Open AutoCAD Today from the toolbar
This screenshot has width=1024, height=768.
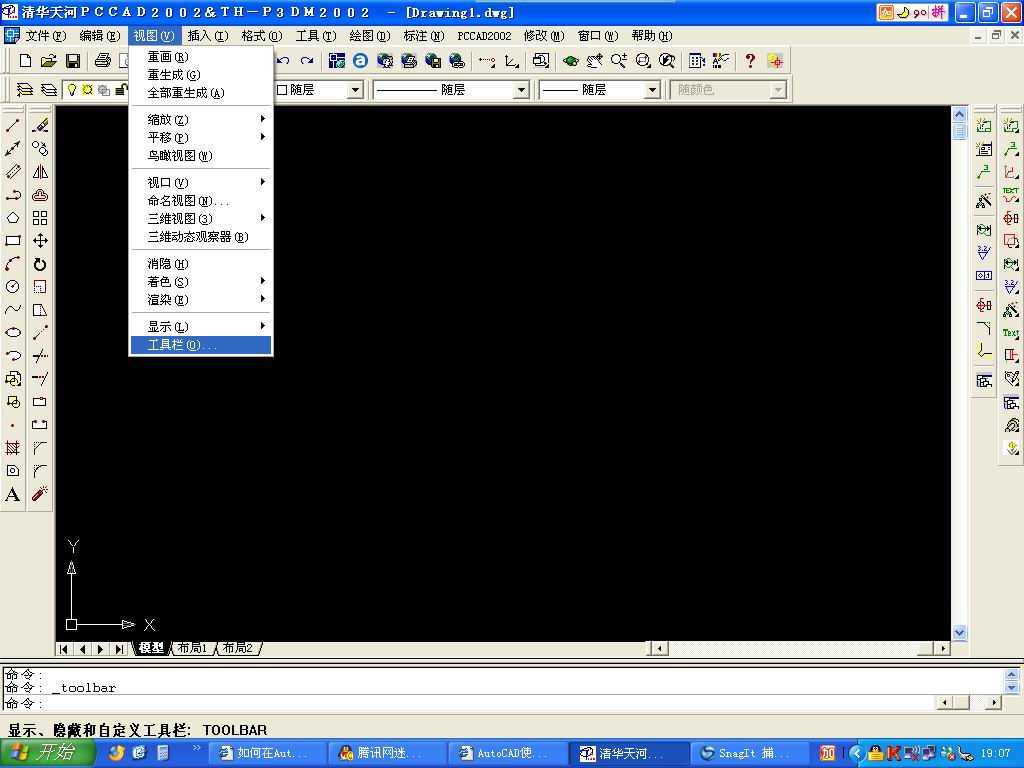pos(337,61)
